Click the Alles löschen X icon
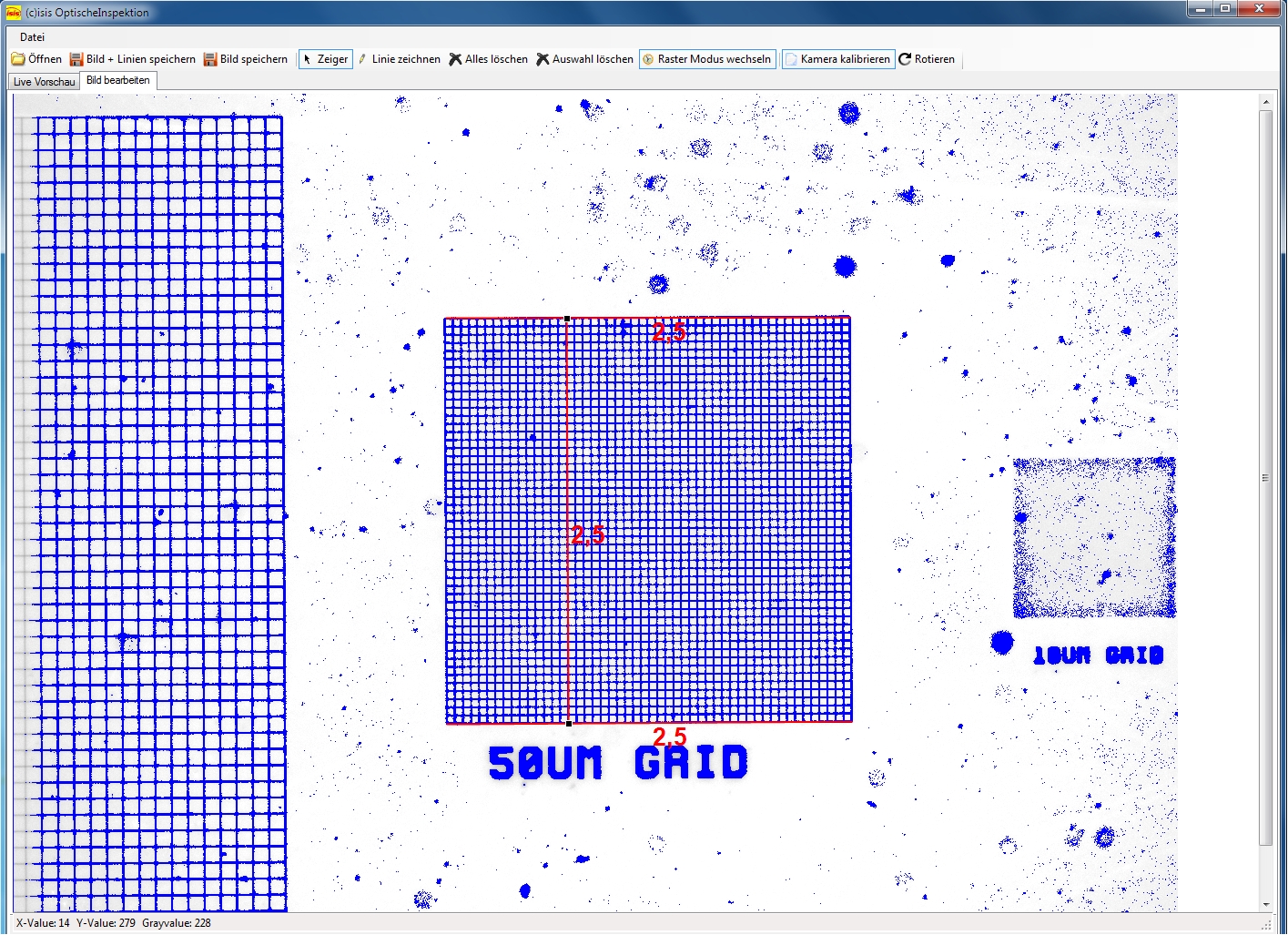The height and width of the screenshot is (935, 1288). 455,59
